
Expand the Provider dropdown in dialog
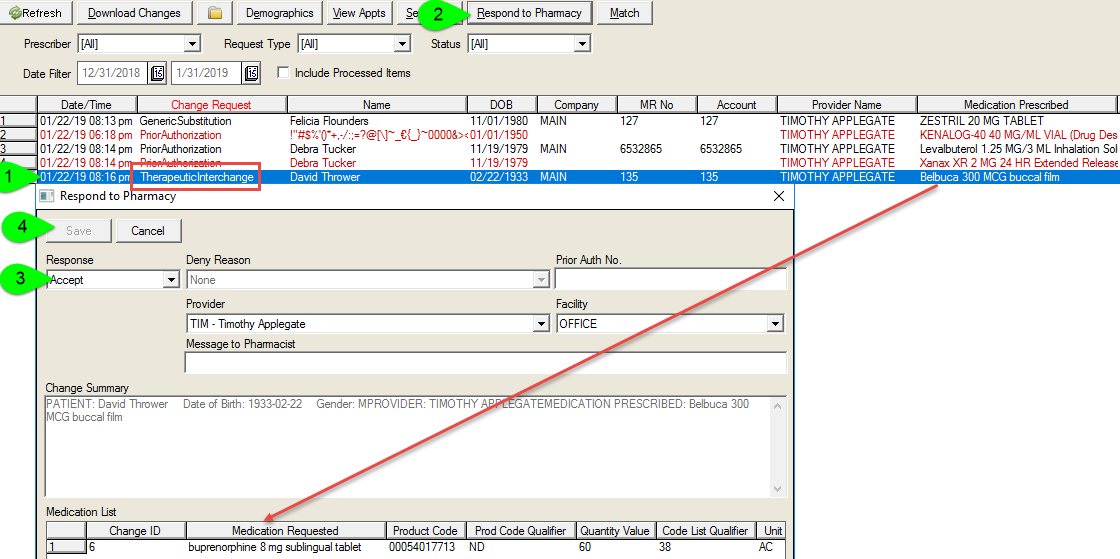click(x=541, y=324)
